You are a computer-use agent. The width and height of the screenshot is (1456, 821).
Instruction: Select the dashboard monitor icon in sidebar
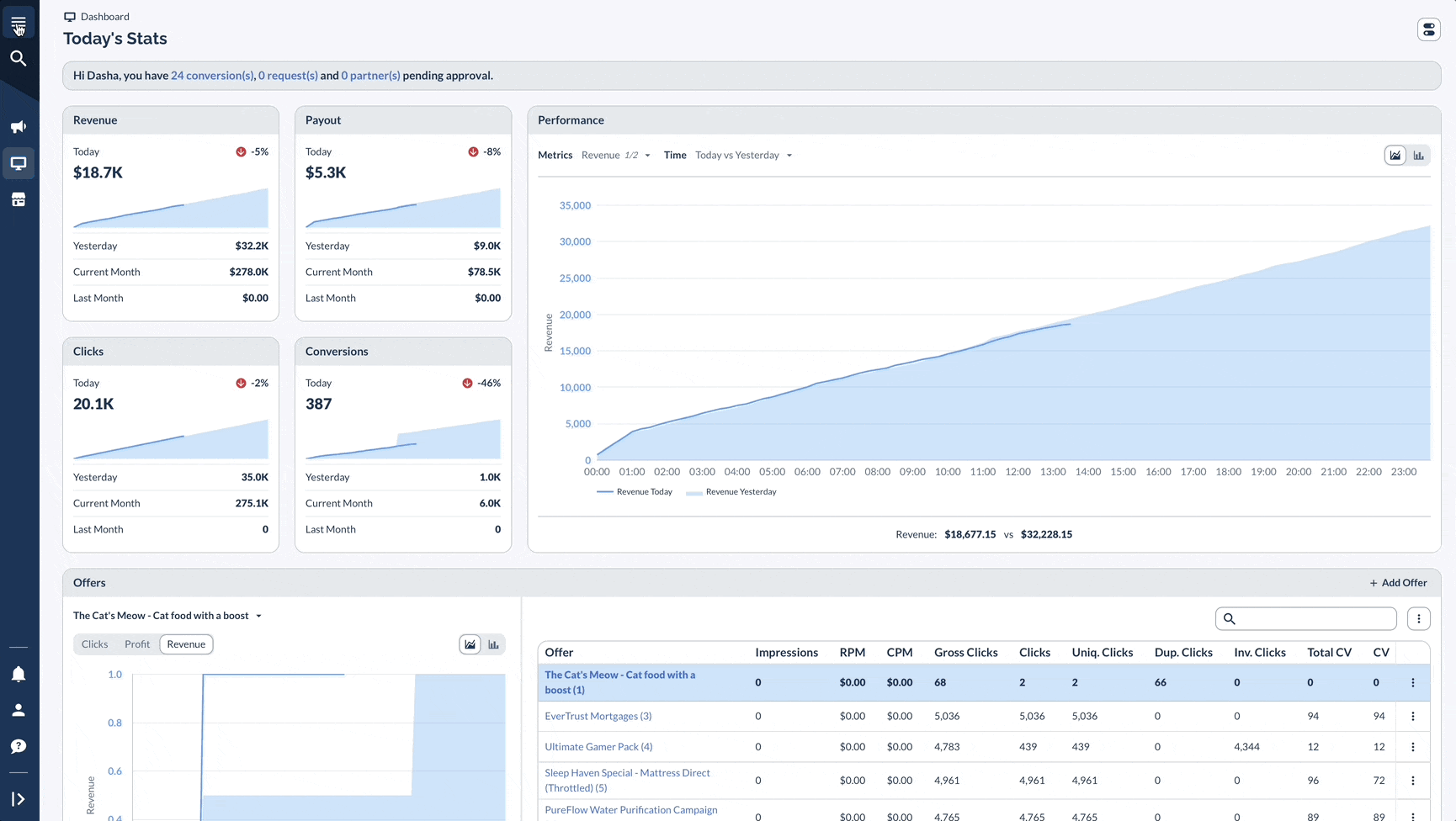click(19, 163)
